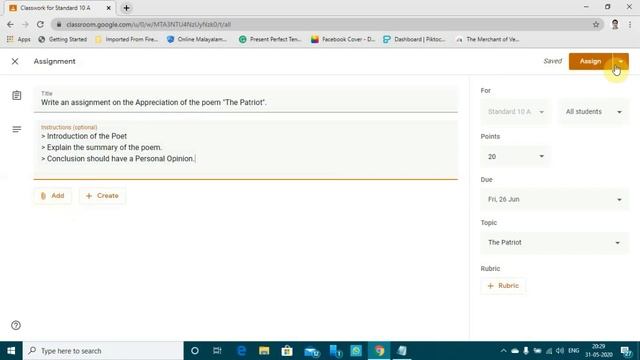The image size is (640, 360).
Task: Click the Instructions text area
Action: 246,150
